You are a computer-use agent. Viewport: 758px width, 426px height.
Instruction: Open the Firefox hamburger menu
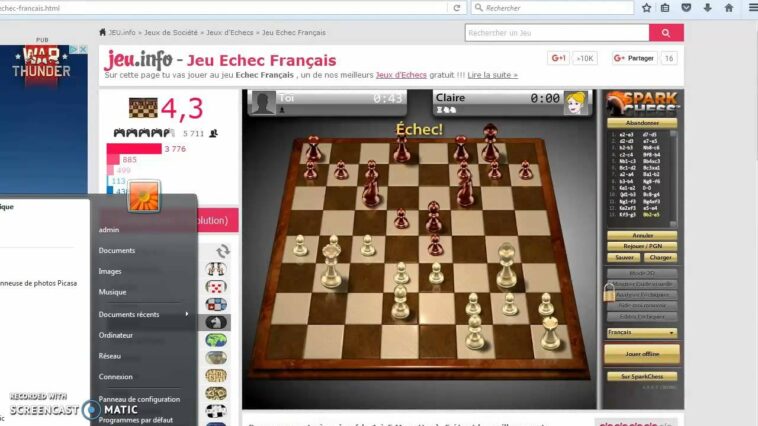[x=752, y=8]
